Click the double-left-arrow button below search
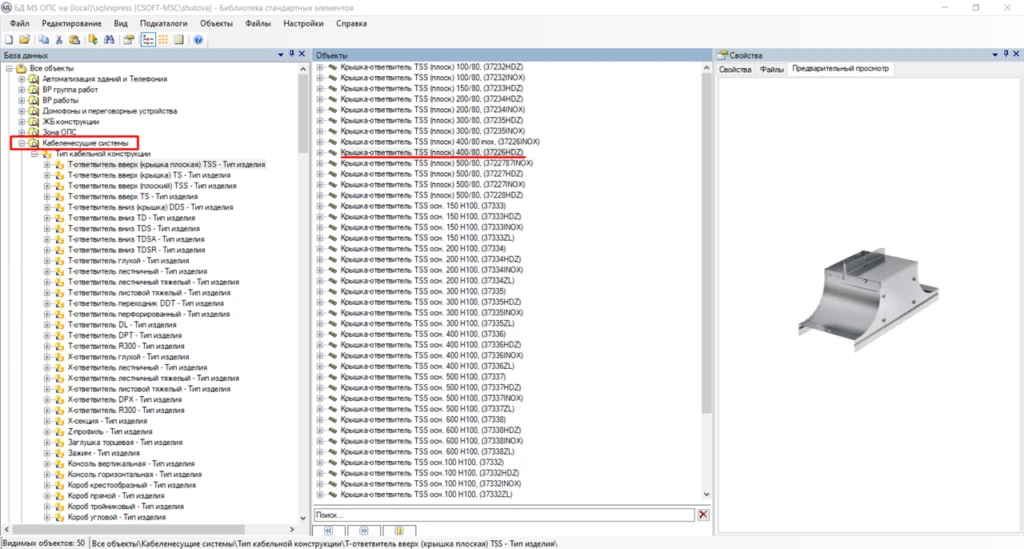Image resolution: width=1024 pixels, height=549 pixels. tap(329, 531)
